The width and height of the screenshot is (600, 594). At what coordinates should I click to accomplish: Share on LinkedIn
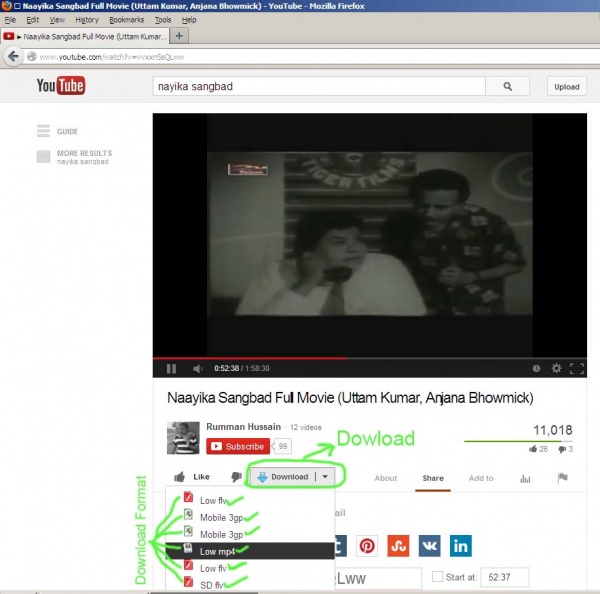(461, 546)
